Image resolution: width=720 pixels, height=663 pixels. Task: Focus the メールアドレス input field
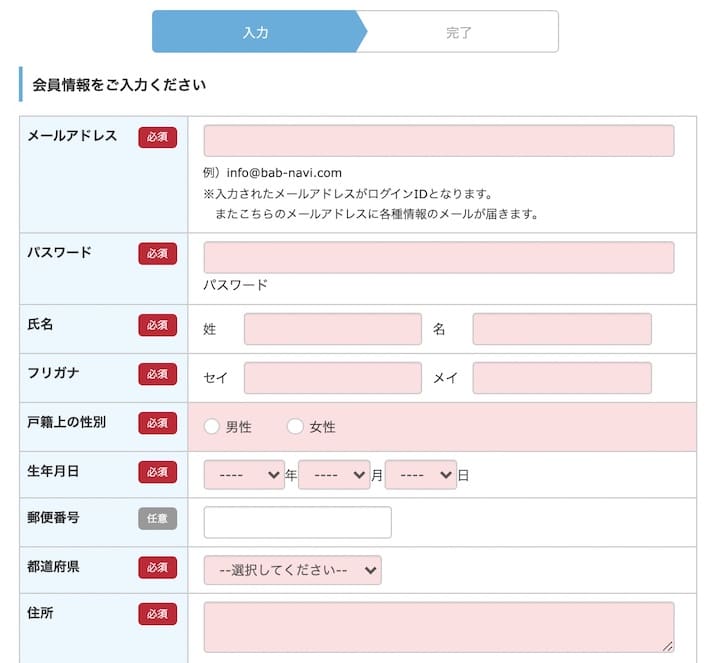click(438, 141)
